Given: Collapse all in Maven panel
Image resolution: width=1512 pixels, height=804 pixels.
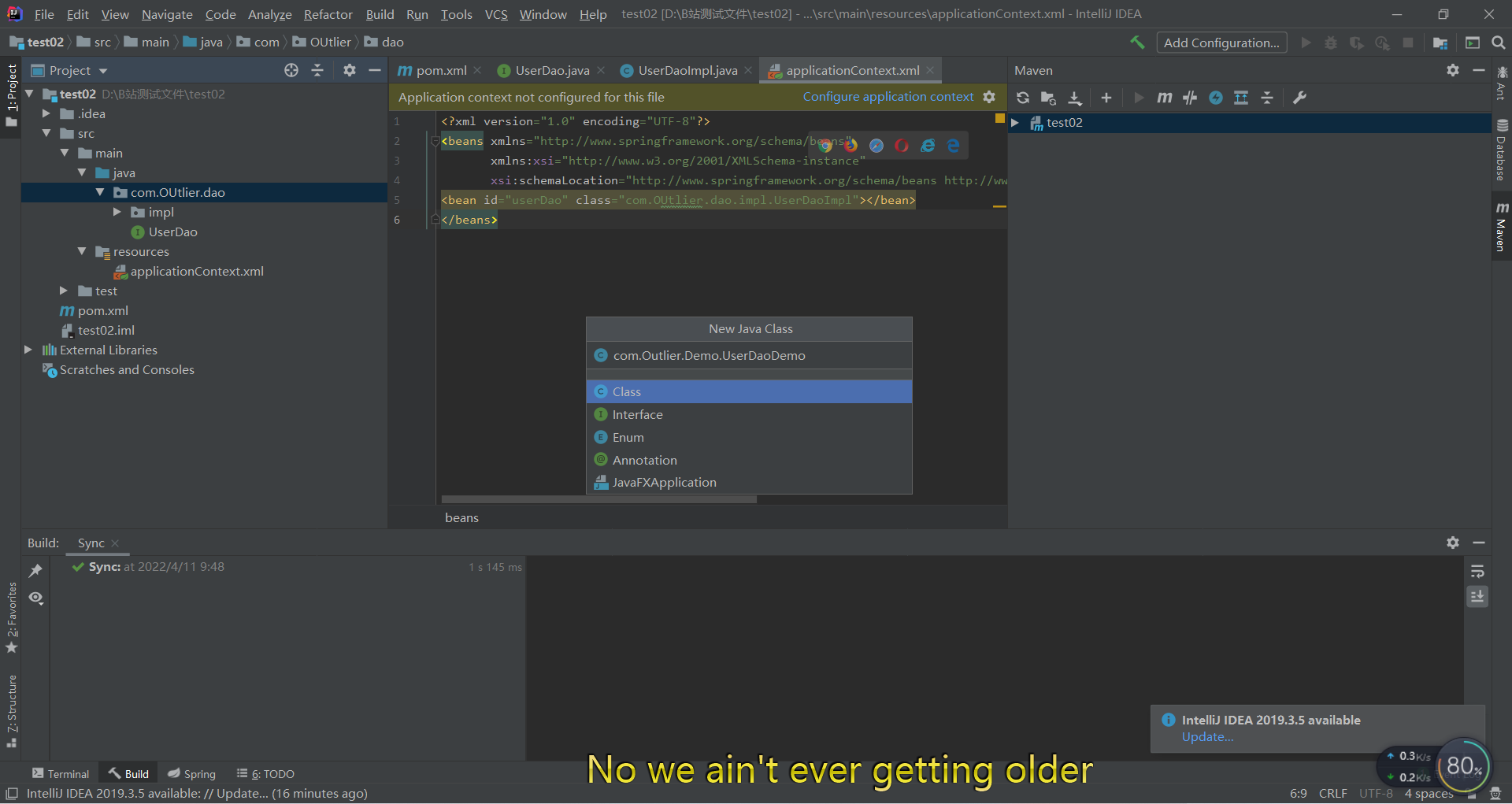Looking at the screenshot, I should pos(1267,98).
